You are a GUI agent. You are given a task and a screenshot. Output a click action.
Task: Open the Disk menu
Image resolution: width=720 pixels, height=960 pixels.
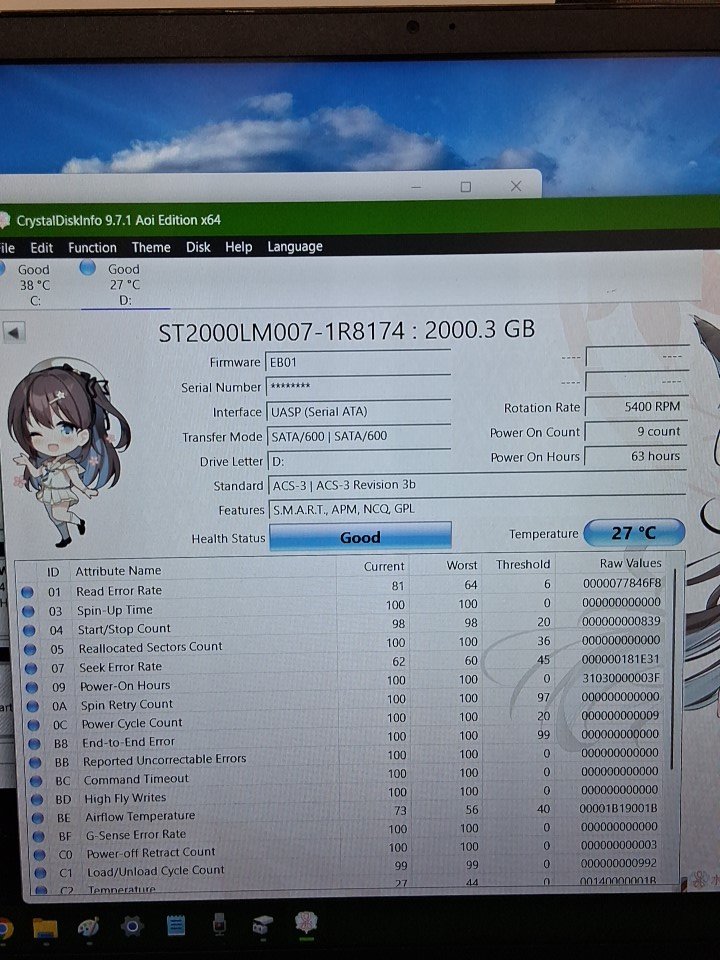(x=198, y=247)
